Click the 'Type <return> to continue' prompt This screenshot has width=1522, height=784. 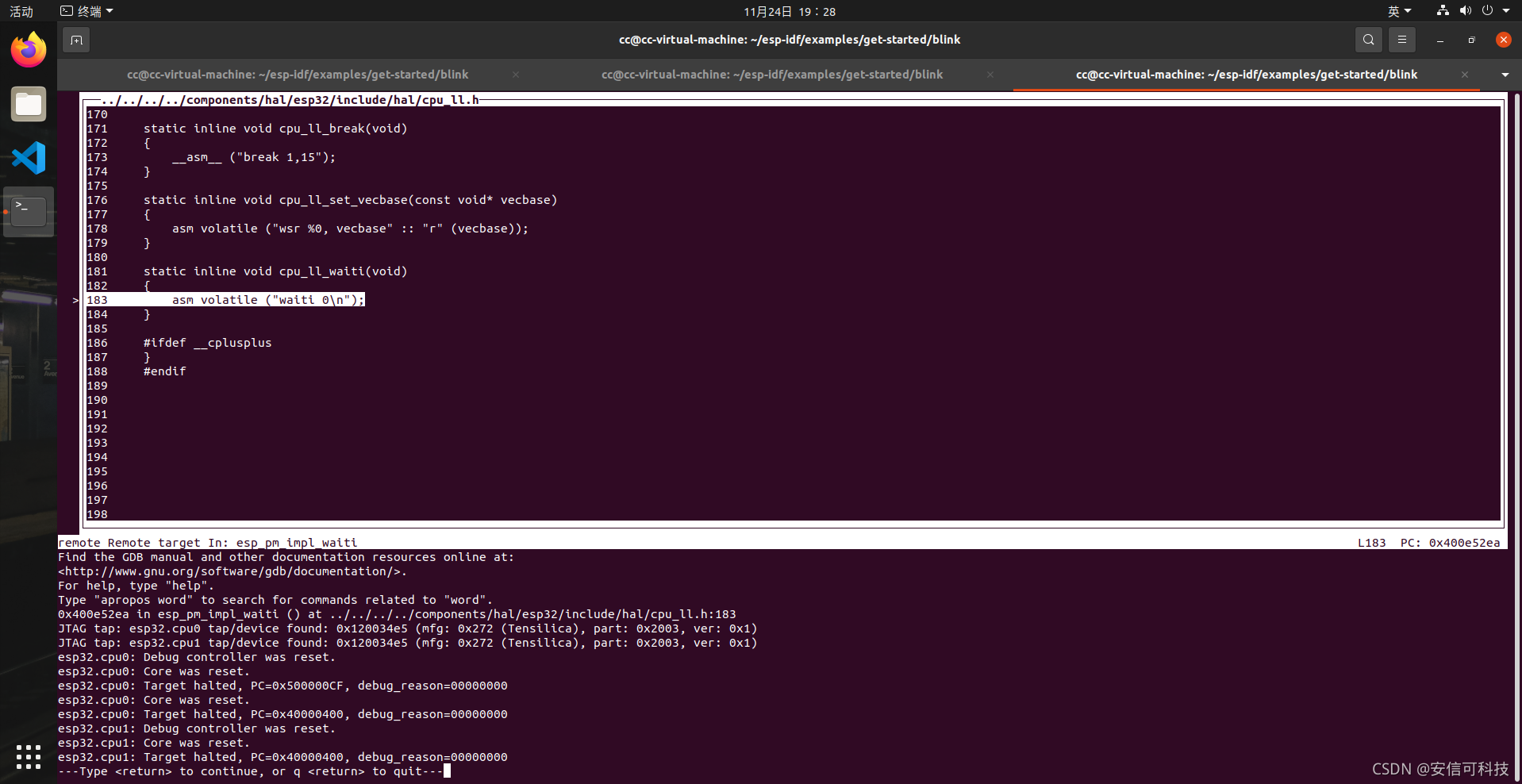pyautogui.click(x=250, y=771)
